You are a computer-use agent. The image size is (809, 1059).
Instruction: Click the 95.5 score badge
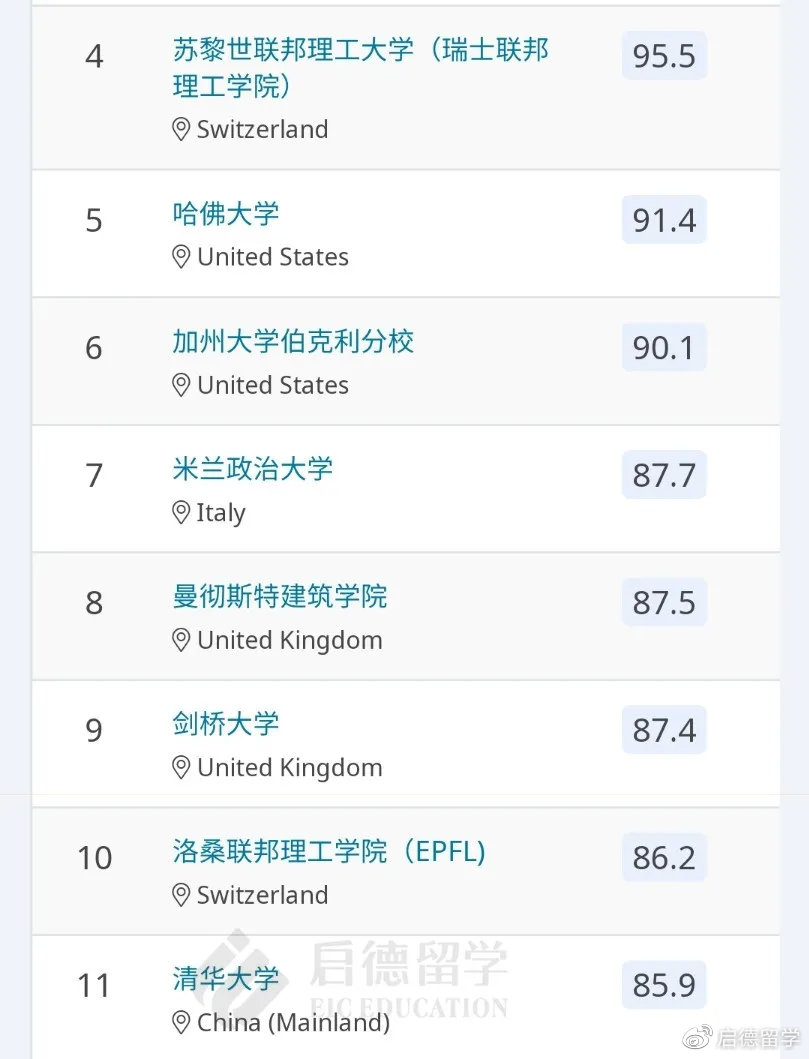click(x=664, y=56)
